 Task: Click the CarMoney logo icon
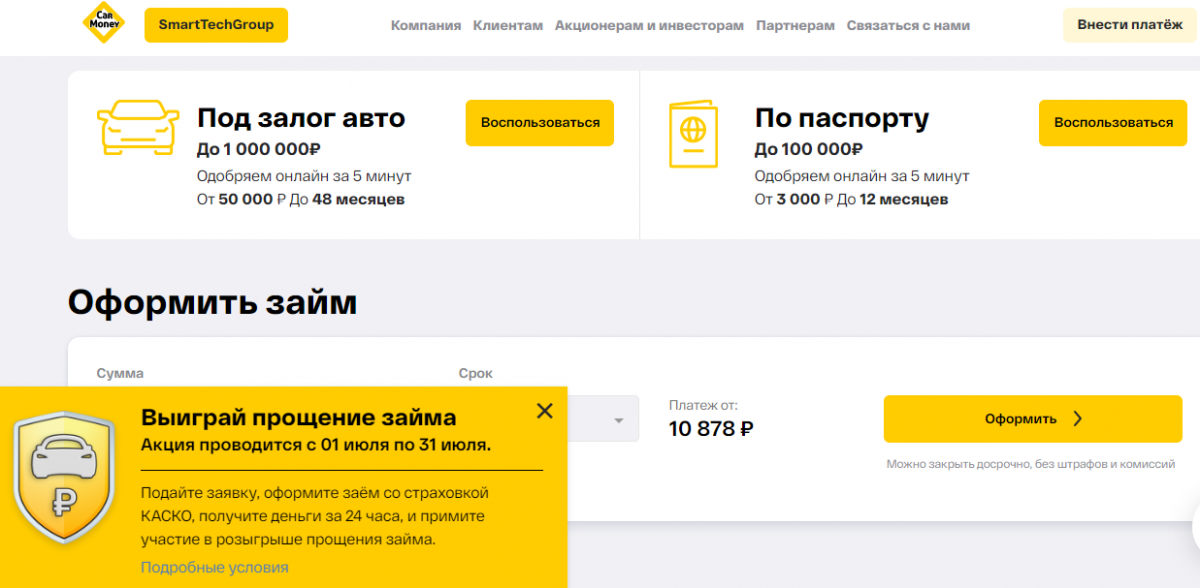pyautogui.click(x=104, y=23)
